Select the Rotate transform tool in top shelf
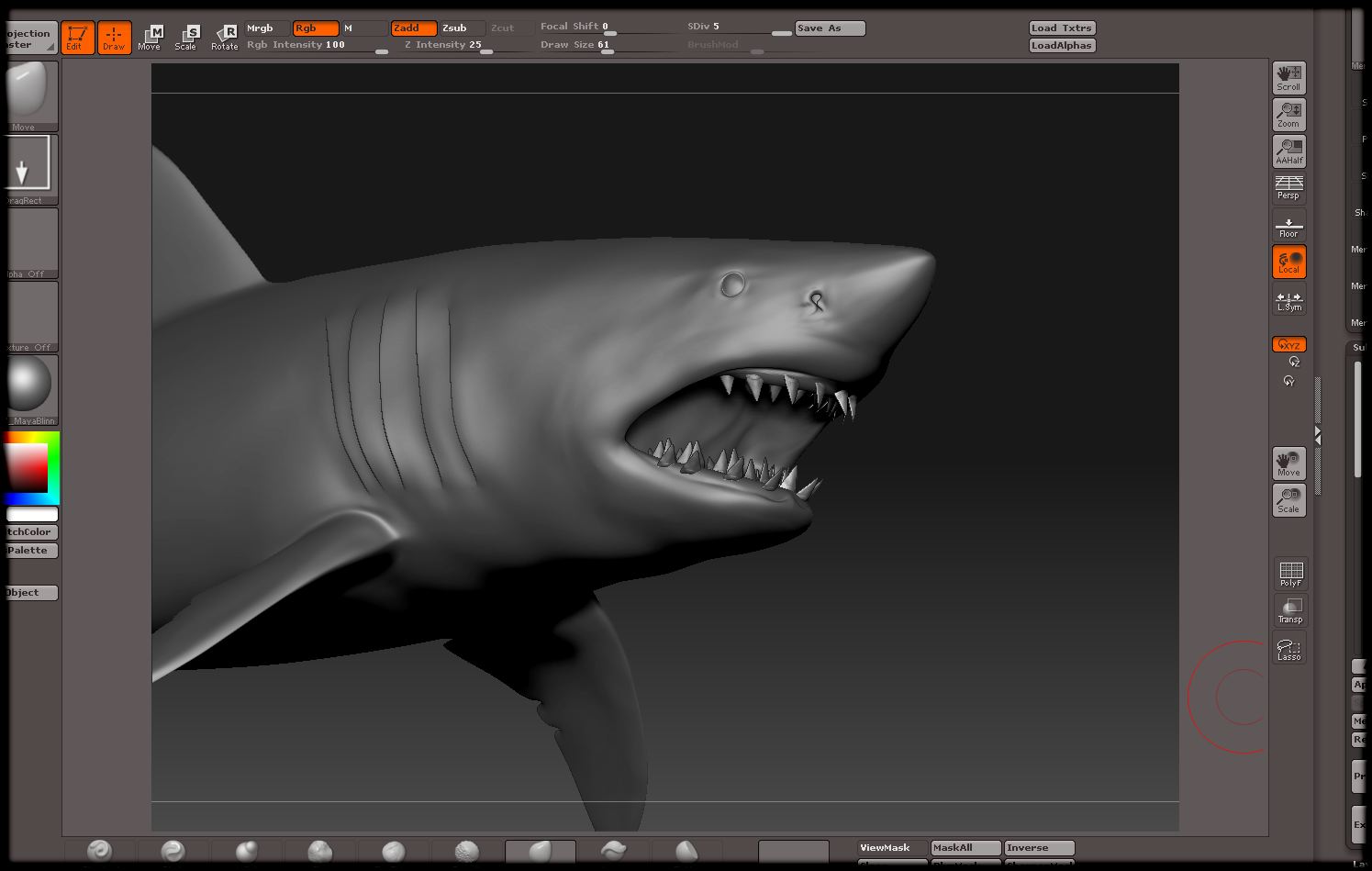Image resolution: width=1372 pixels, height=871 pixels. [225, 38]
